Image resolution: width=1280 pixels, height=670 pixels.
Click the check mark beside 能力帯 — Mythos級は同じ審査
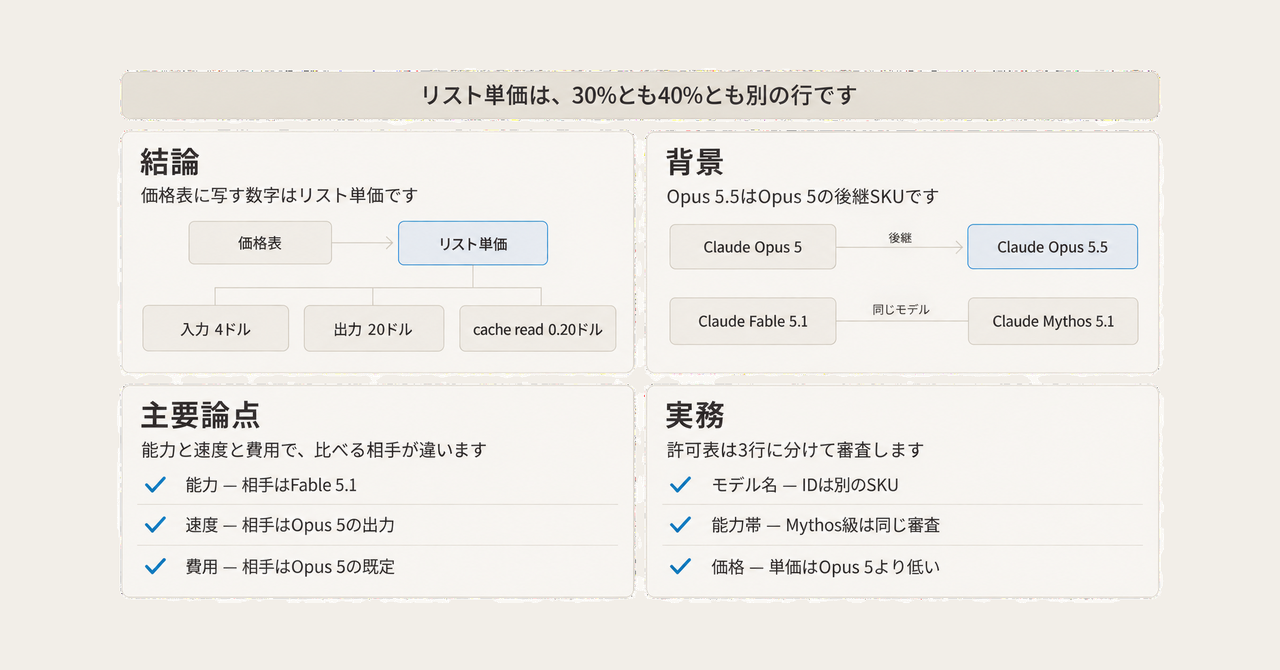(680, 525)
